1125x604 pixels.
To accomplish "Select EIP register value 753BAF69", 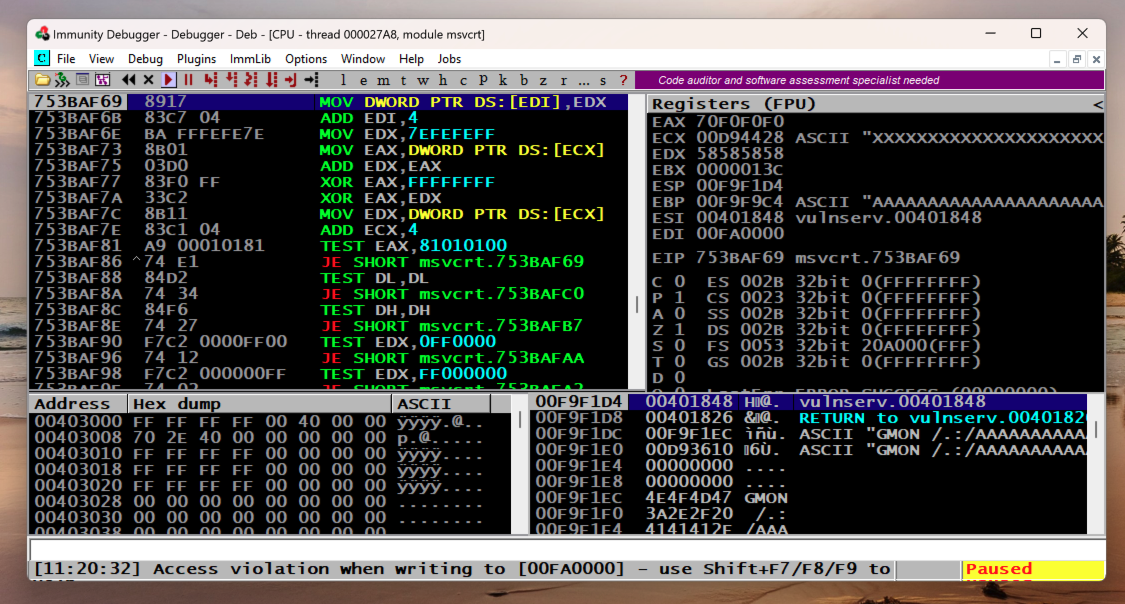I will (740, 258).
